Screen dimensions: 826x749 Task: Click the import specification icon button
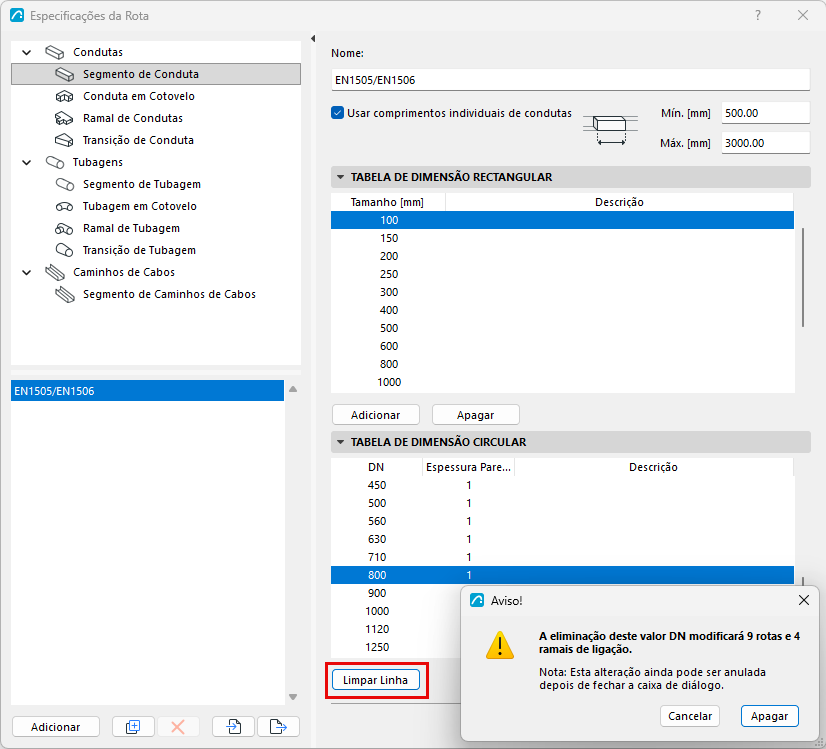click(x=233, y=727)
